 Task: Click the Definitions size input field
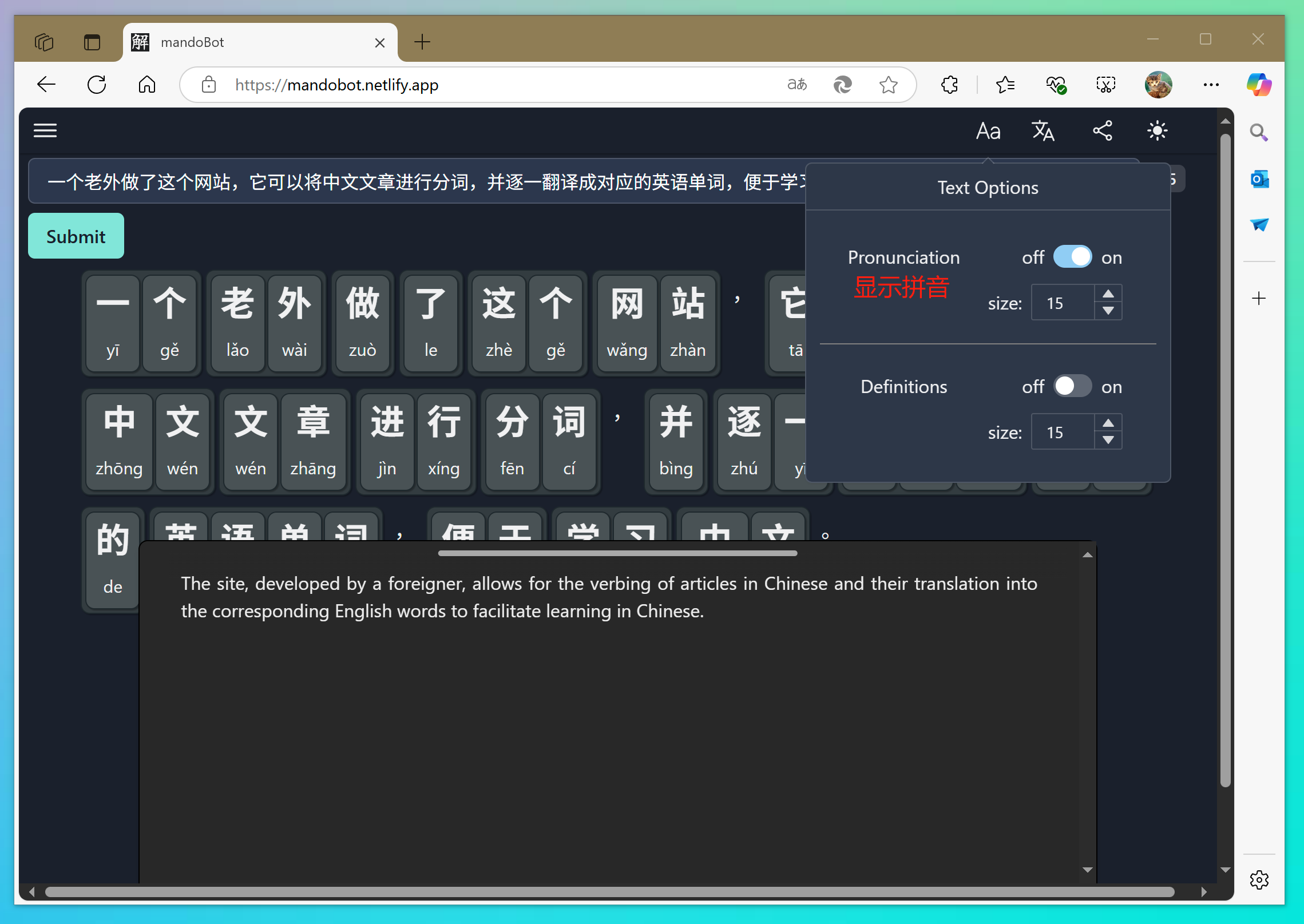click(1063, 432)
